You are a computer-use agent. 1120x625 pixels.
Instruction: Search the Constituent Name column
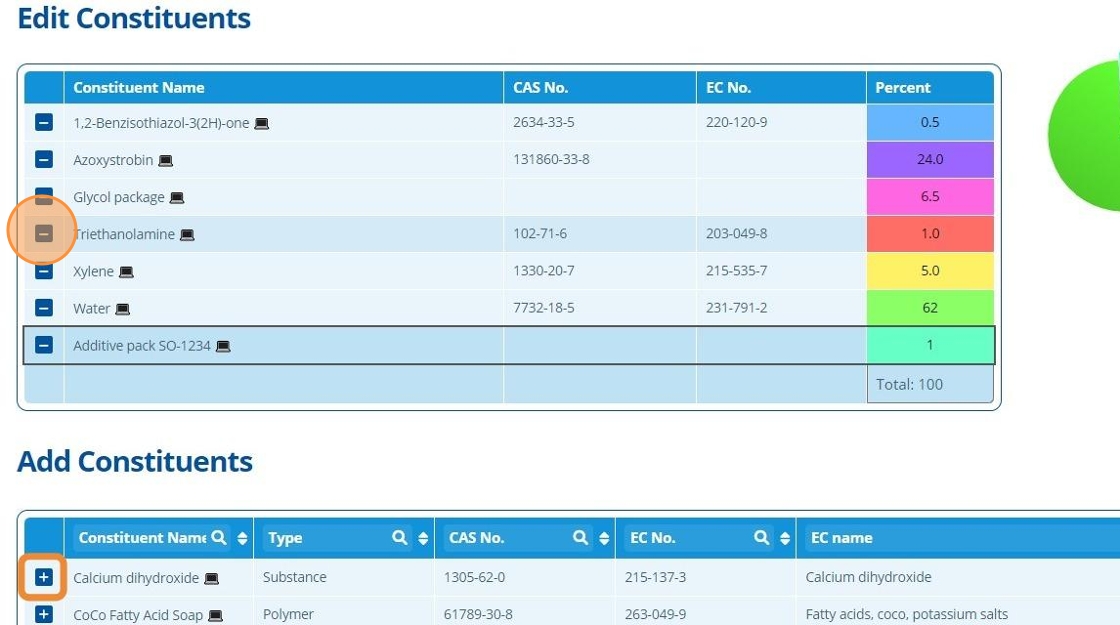coord(219,538)
